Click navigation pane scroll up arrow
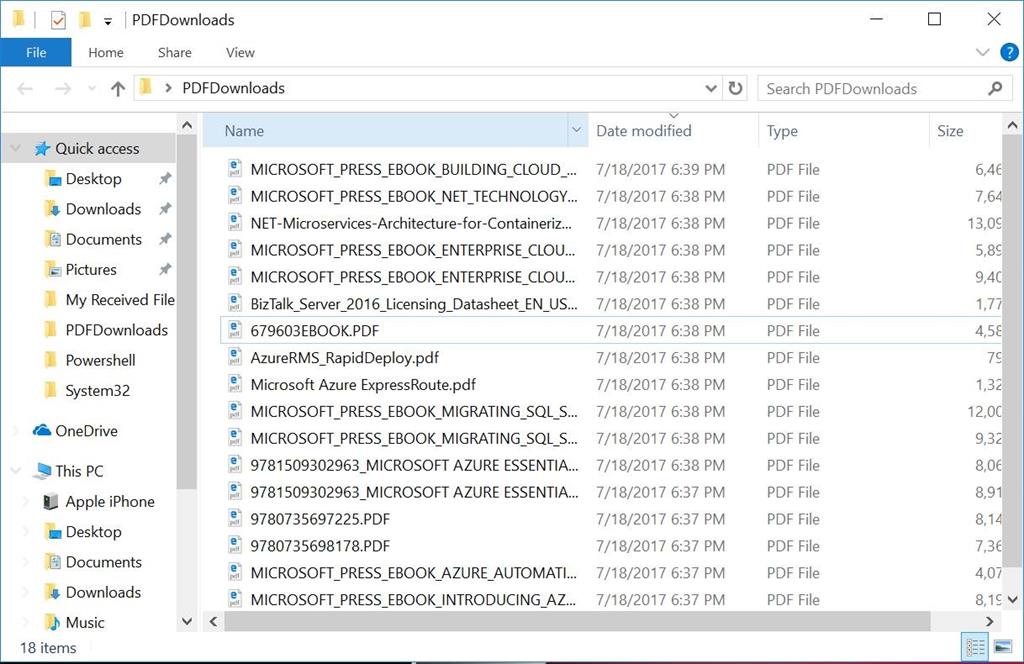1024x664 pixels. [x=187, y=125]
